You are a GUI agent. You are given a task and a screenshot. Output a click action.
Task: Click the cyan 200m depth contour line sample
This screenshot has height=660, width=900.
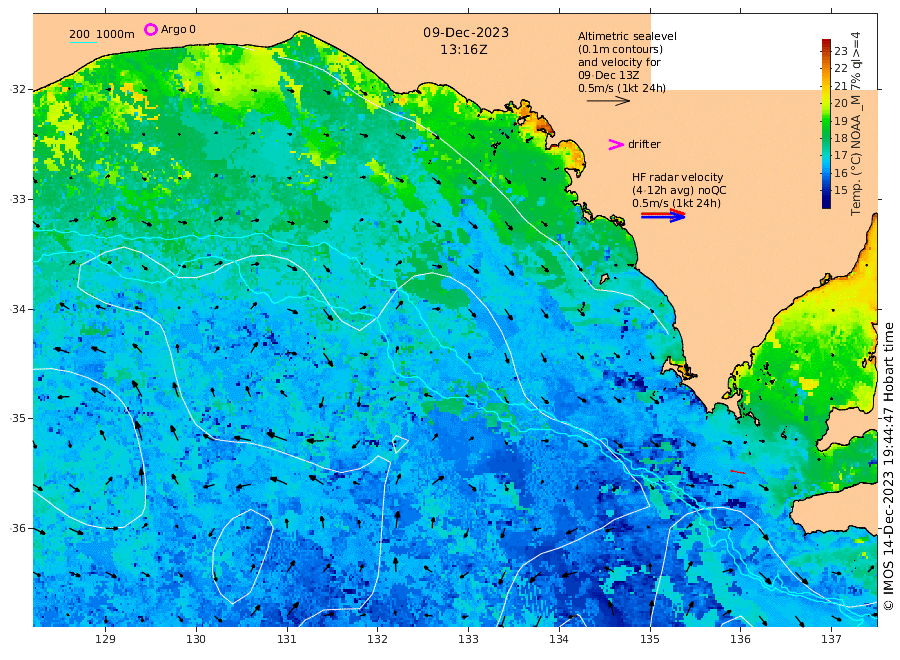(x=83, y=42)
